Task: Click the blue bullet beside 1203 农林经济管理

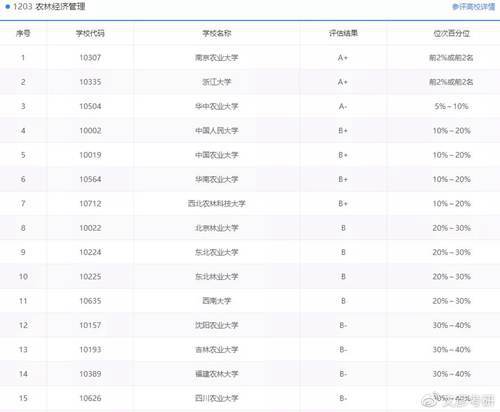Action: click(8, 6)
